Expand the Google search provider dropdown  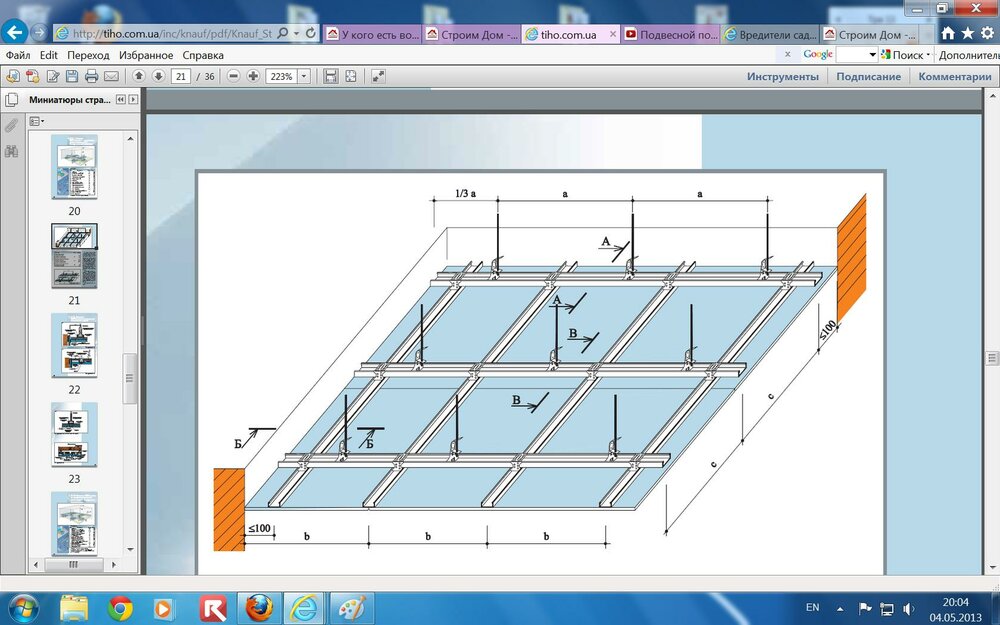click(x=872, y=55)
